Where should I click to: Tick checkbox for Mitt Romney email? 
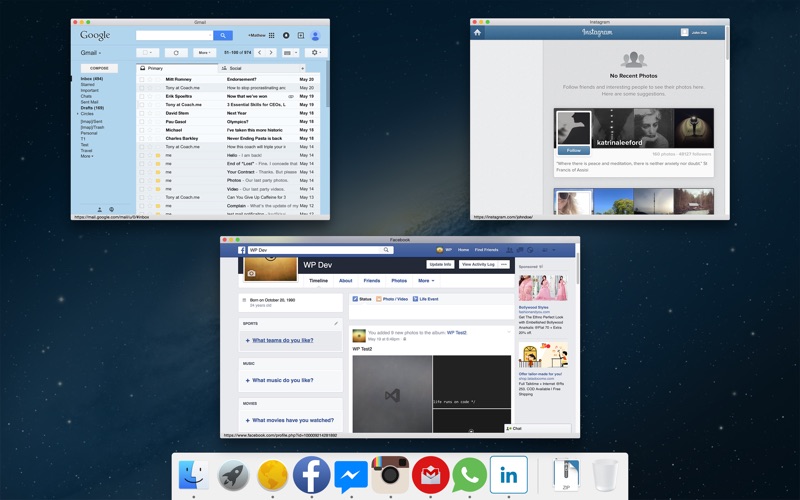click(x=142, y=80)
